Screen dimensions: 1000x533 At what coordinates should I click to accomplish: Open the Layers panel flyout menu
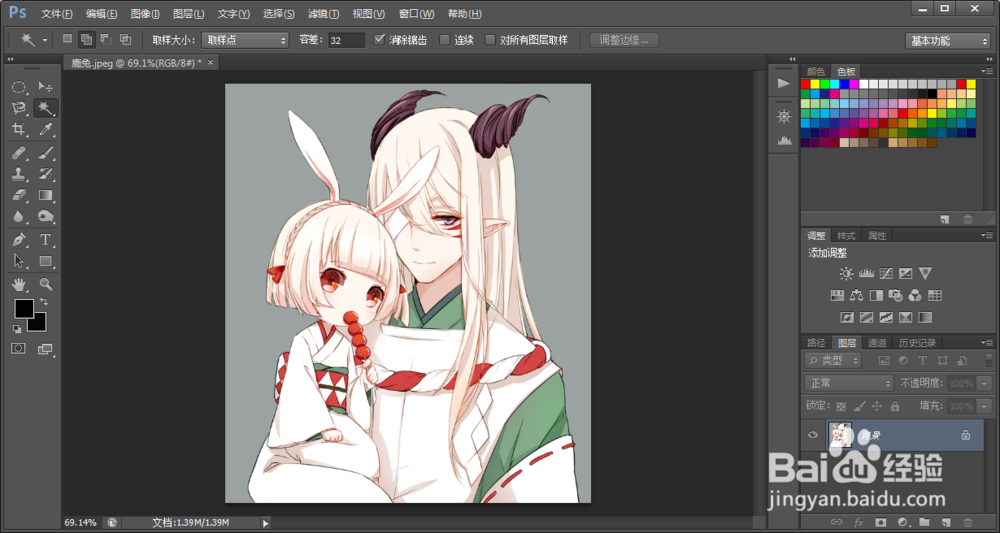987,342
